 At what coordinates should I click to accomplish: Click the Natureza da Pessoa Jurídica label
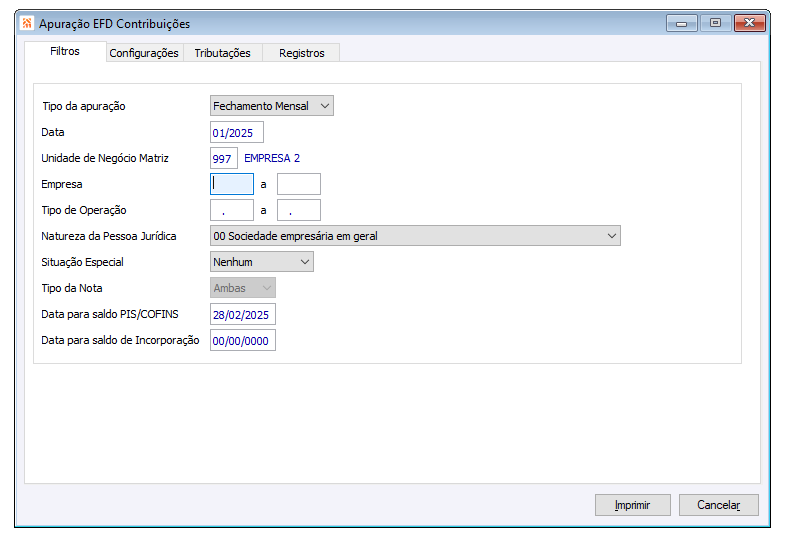coord(109,236)
